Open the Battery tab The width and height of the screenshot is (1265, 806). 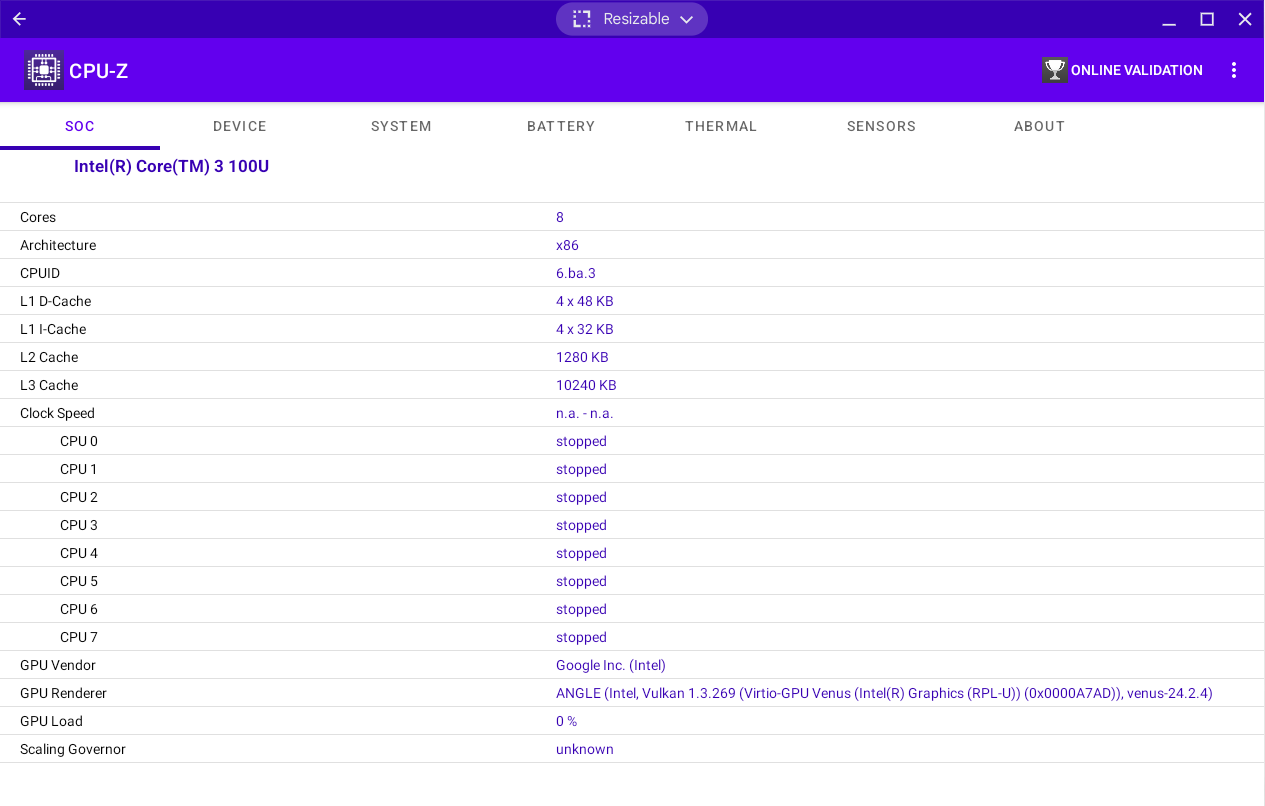561,126
